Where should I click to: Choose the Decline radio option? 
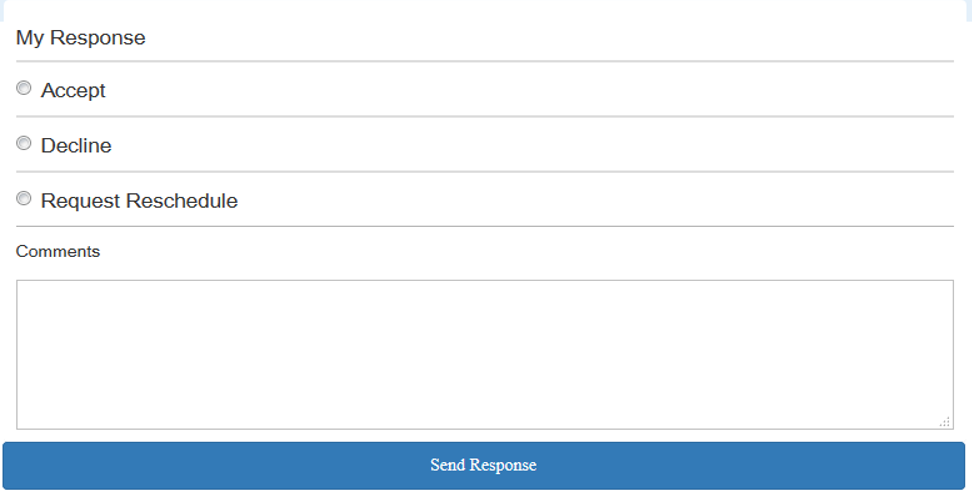(24, 144)
